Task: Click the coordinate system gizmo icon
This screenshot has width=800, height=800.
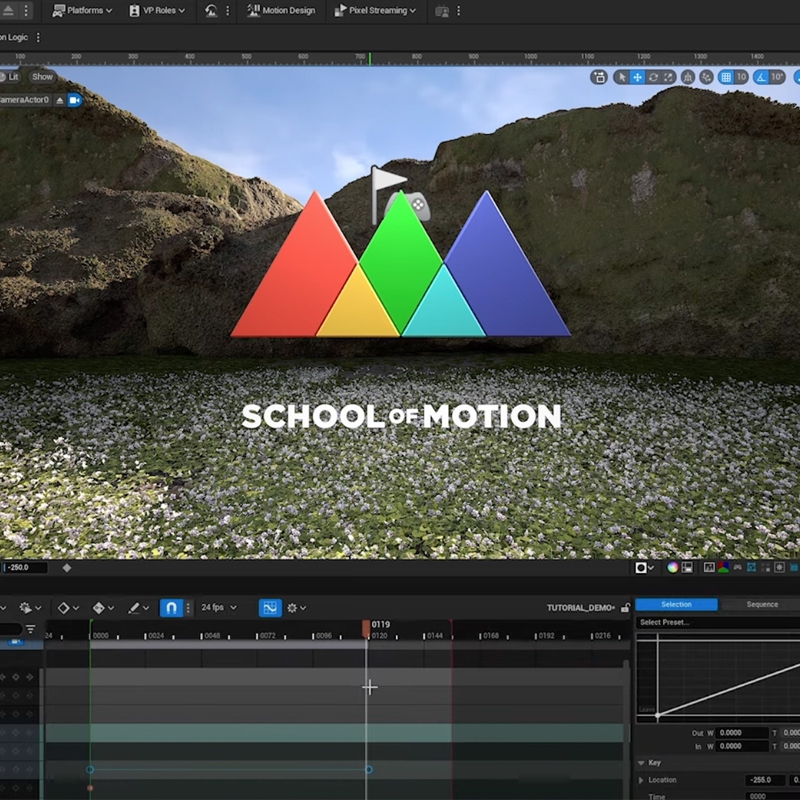Action: coord(688,77)
